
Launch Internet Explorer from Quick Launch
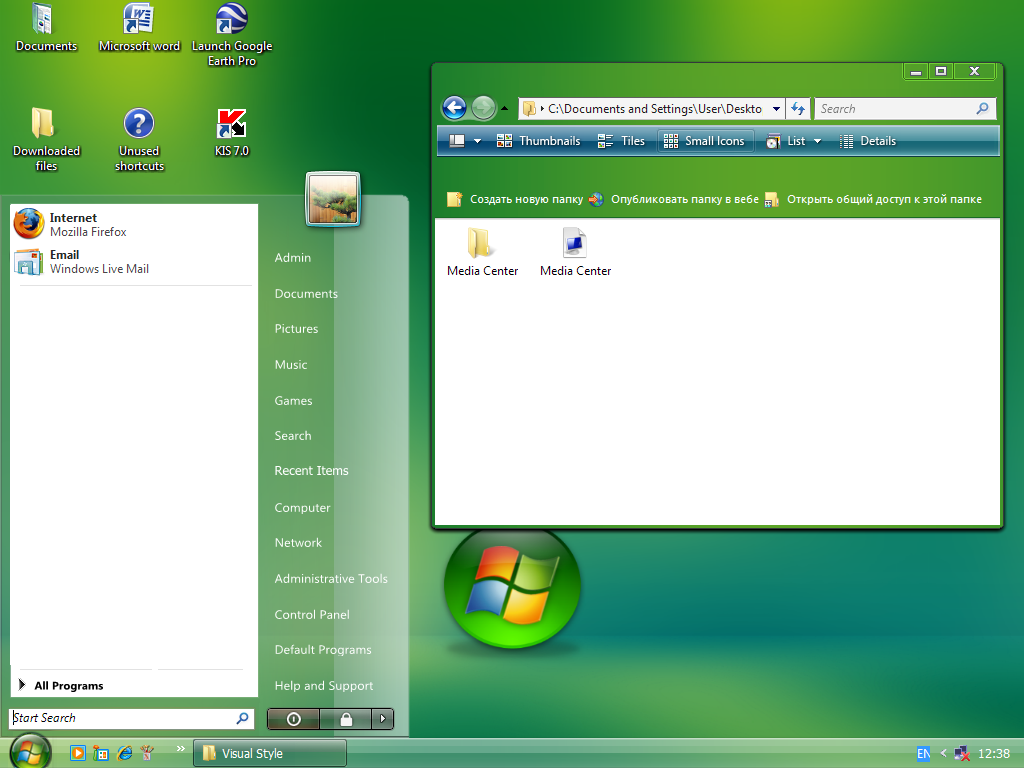124,753
